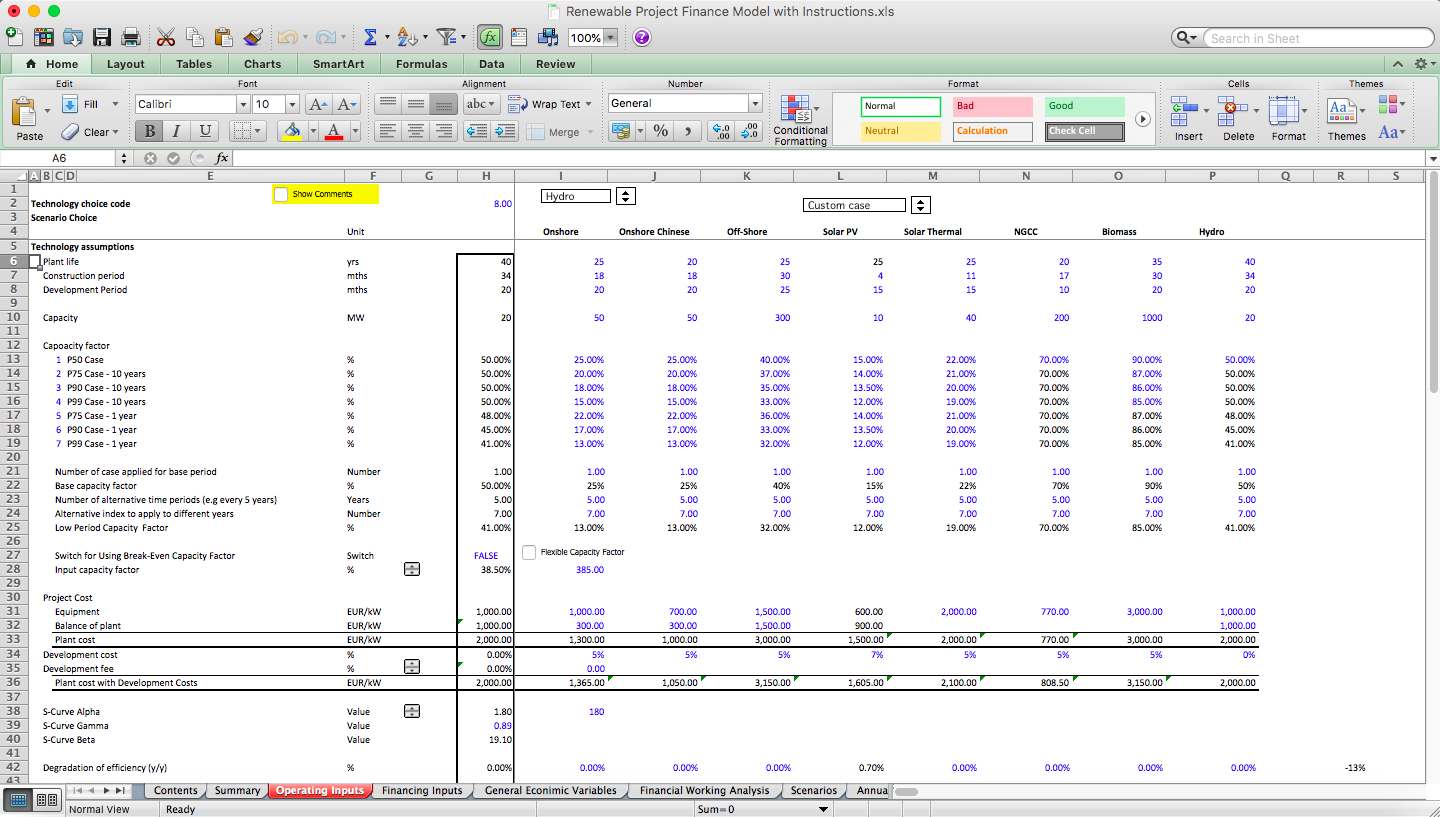The image size is (1440, 817).
Task: Expand the cell styles gallery arrow
Action: pos(1143,119)
